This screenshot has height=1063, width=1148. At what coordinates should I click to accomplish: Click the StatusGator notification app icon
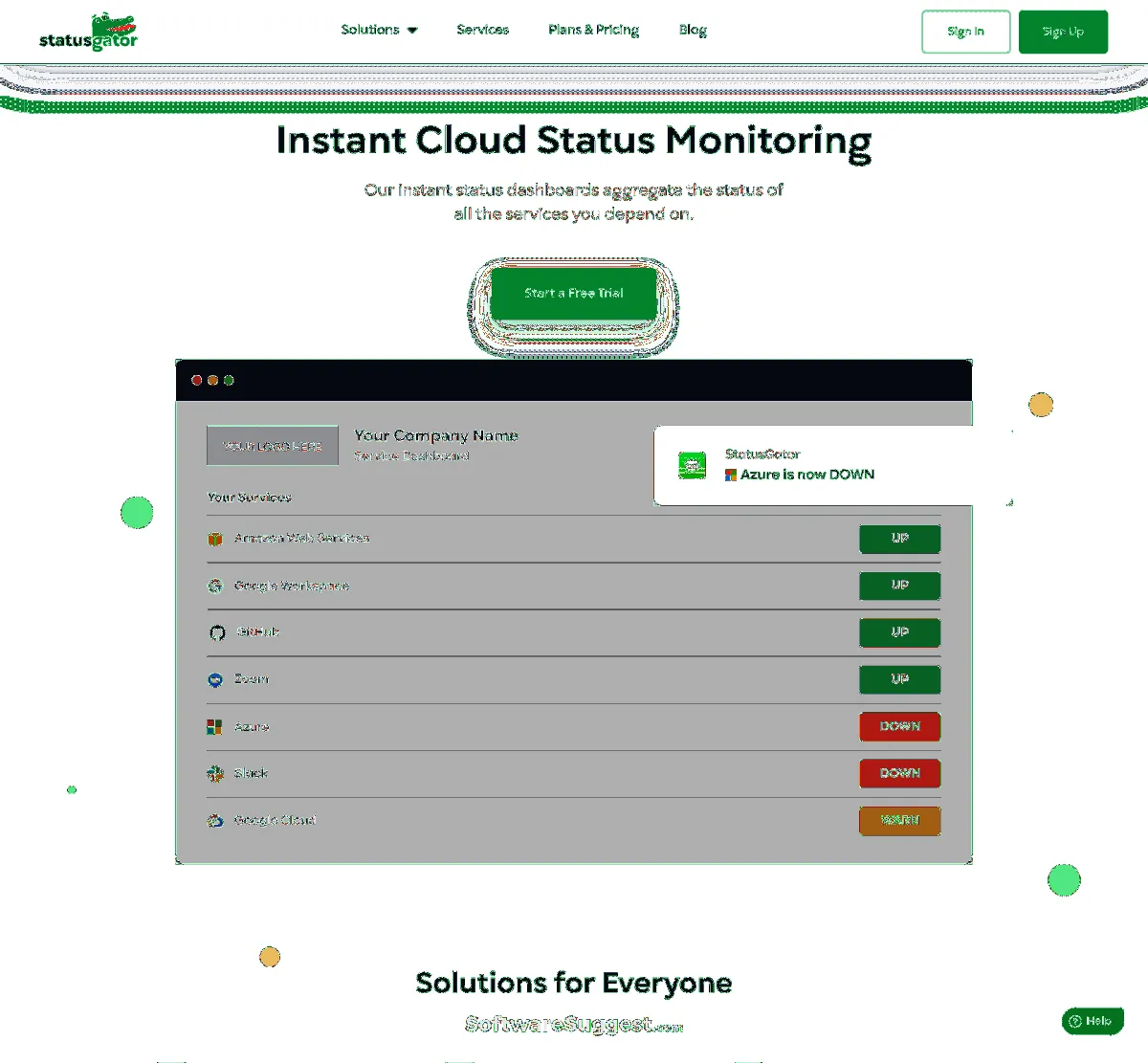pyautogui.click(x=692, y=465)
